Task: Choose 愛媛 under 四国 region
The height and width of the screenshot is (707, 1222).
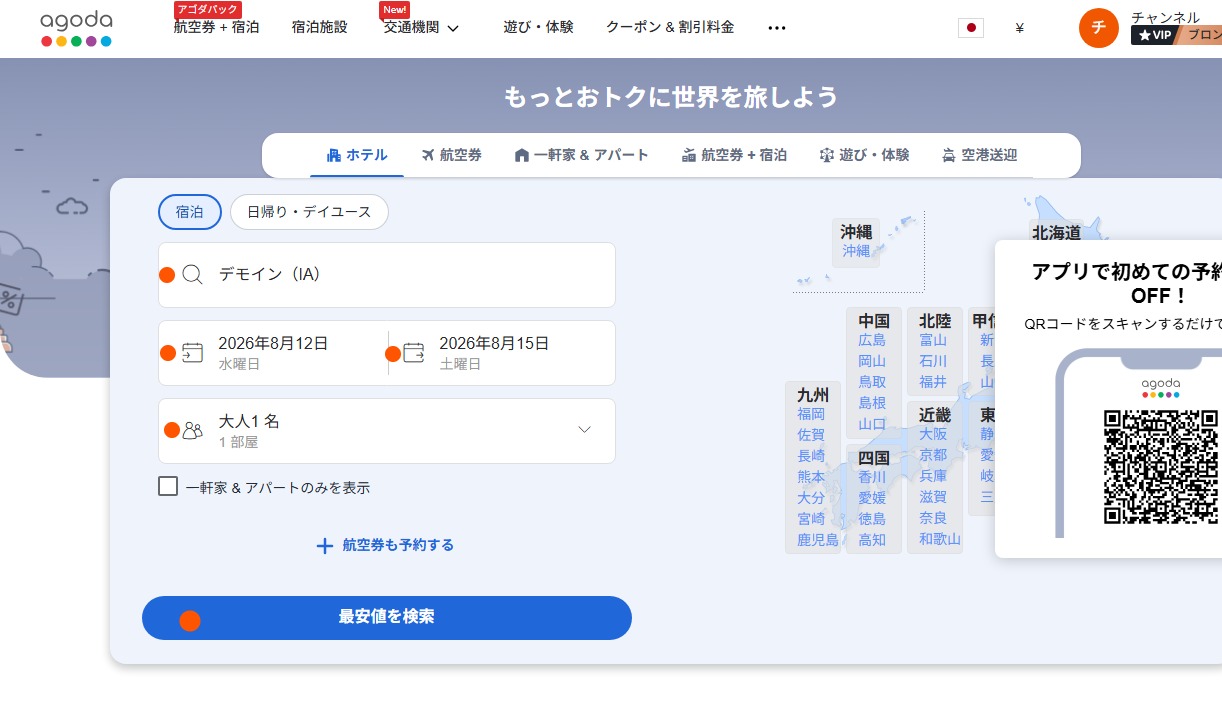Action: (872, 498)
